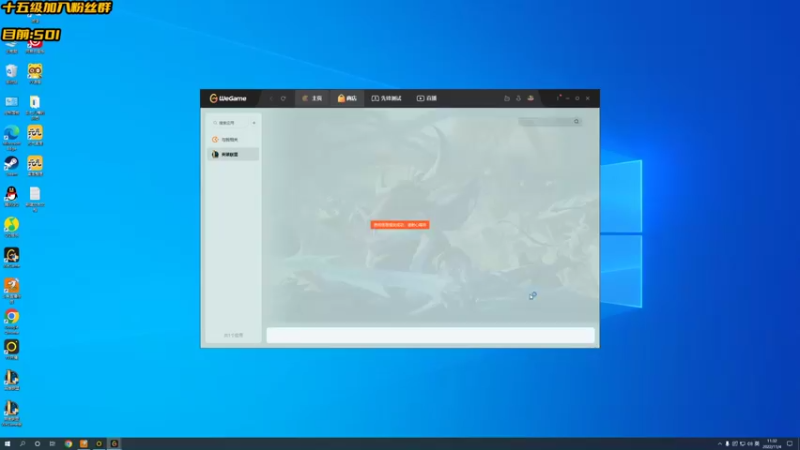Screen dimensions: 800x450
Task: Open lowest League of Legends desktop shortcut
Action: pyautogui.click(x=11, y=413)
